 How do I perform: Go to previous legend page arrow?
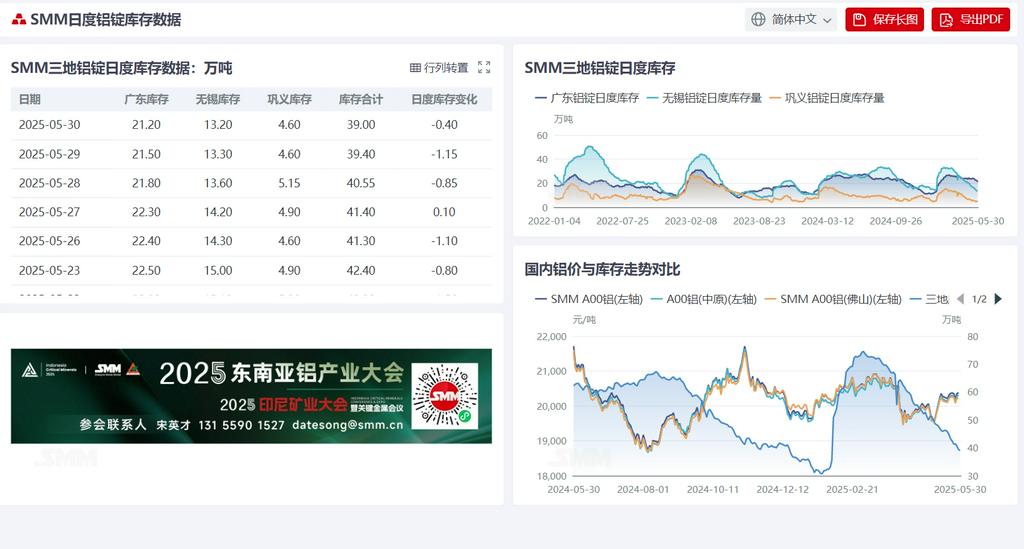click(x=960, y=299)
